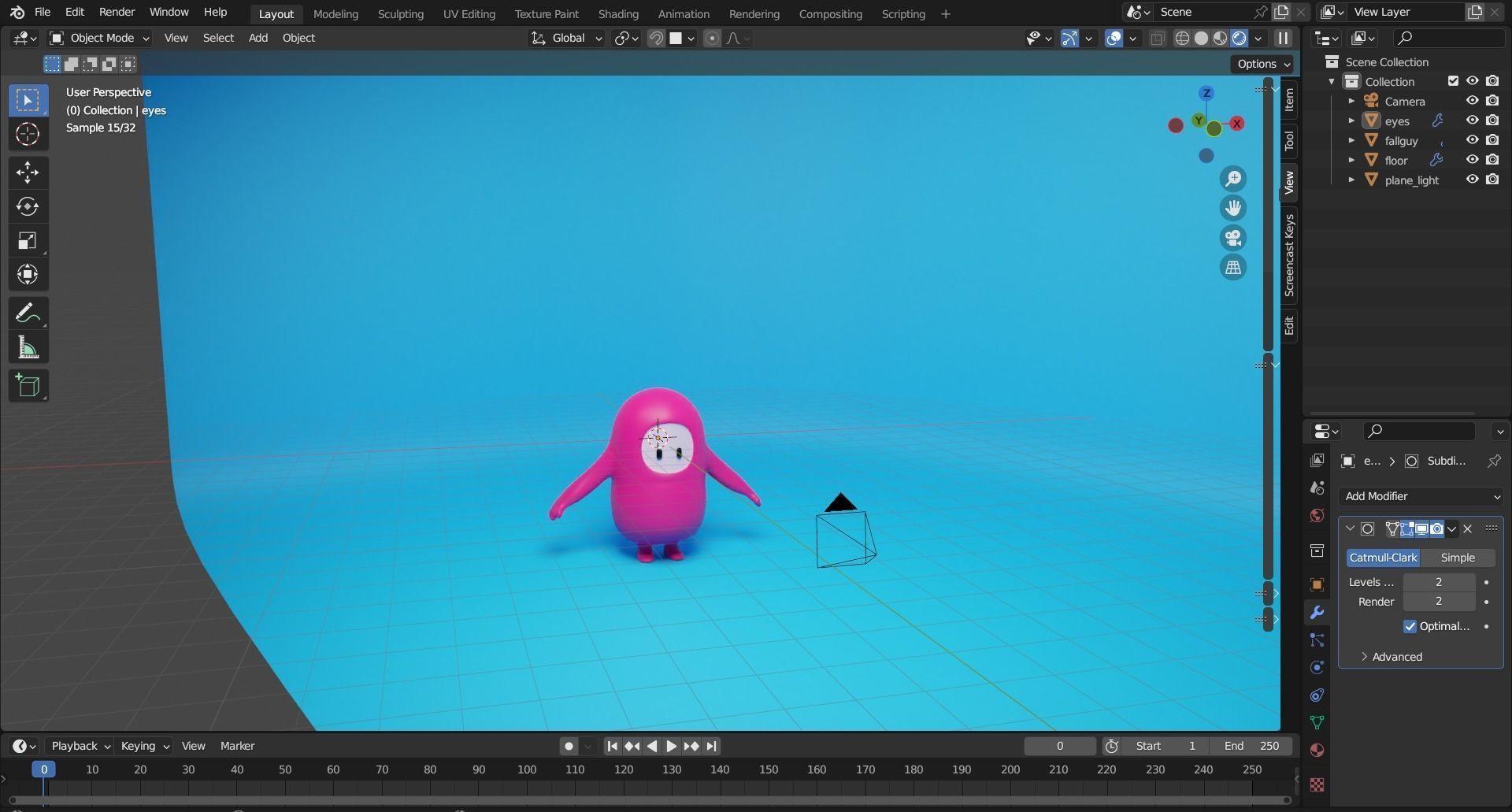Select Simple subdivision type
This screenshot has width=1512, height=812.
(1458, 558)
